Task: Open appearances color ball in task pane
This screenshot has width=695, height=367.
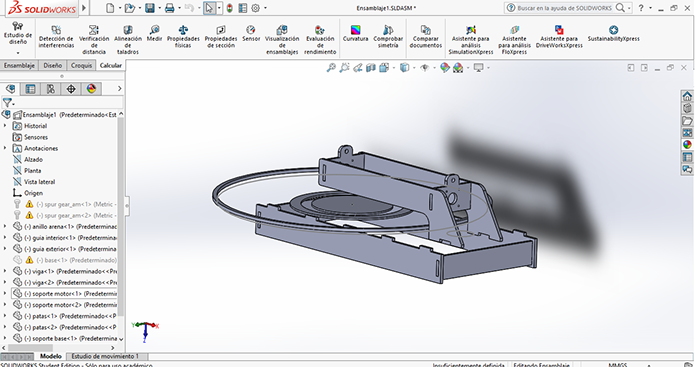Action: 687,144
